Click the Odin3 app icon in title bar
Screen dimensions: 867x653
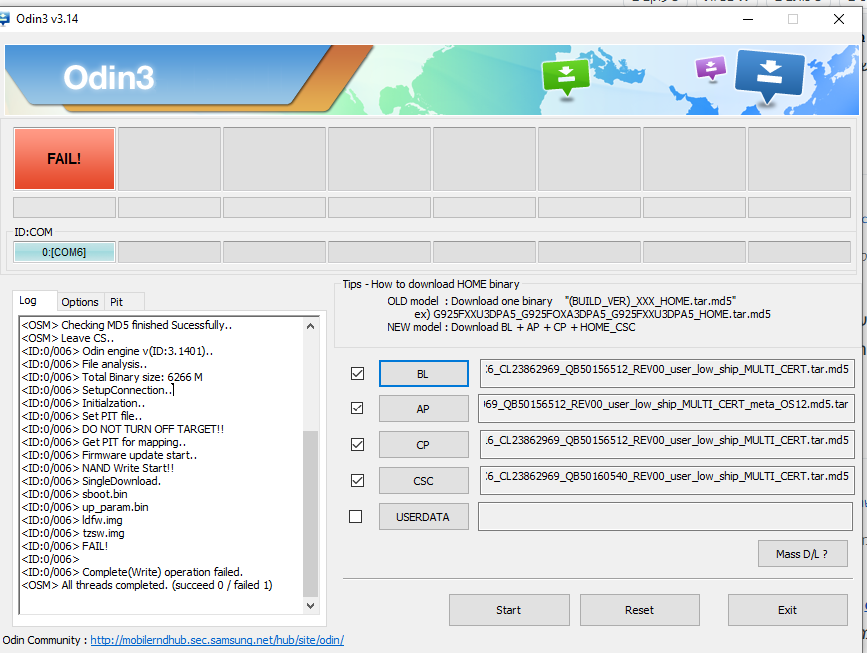click(x=4, y=19)
